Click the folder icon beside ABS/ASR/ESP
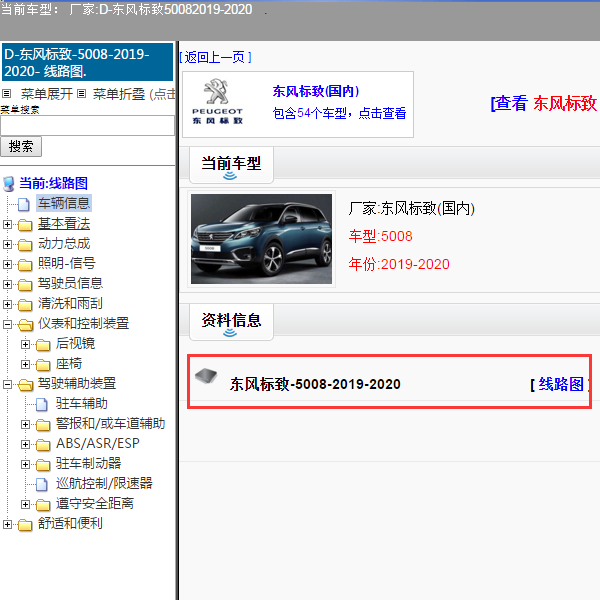Screen dimensions: 600x600 click(x=43, y=444)
